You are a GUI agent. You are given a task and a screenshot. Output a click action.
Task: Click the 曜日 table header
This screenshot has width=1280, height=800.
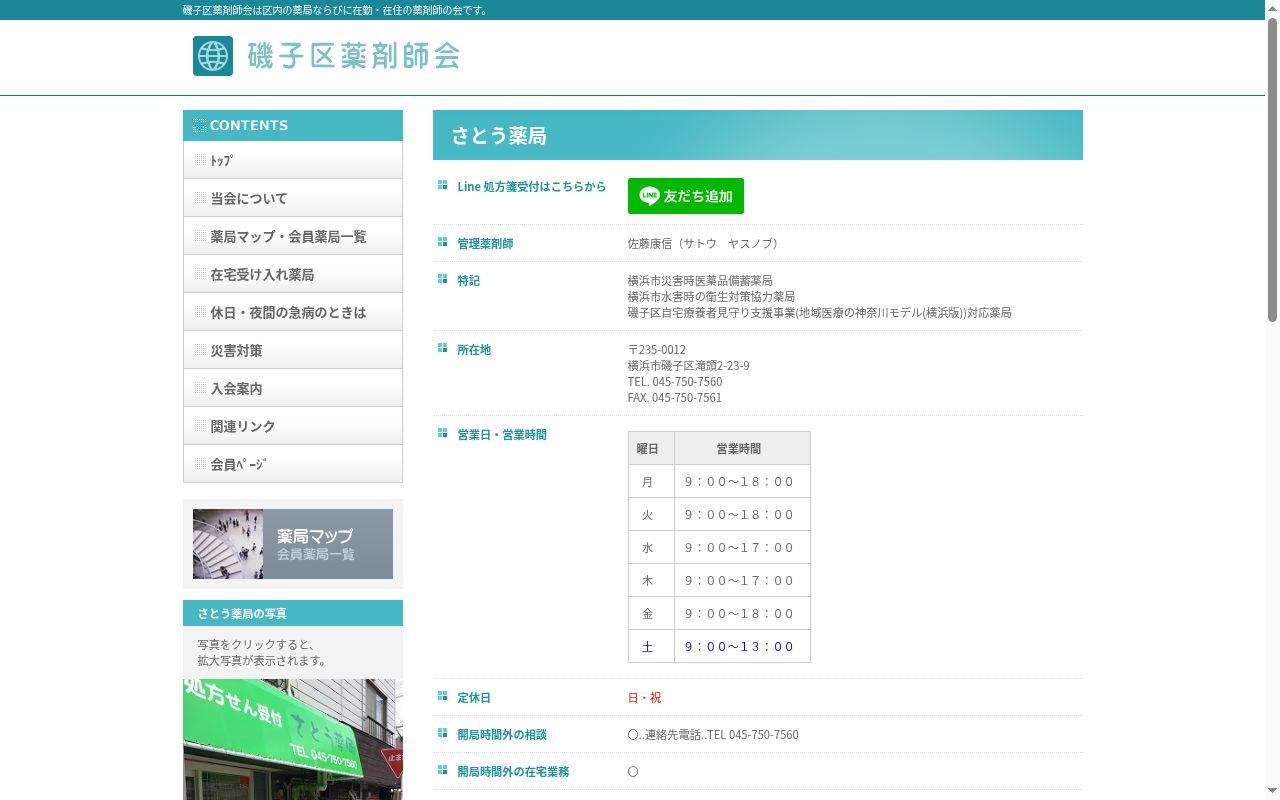[651, 449]
